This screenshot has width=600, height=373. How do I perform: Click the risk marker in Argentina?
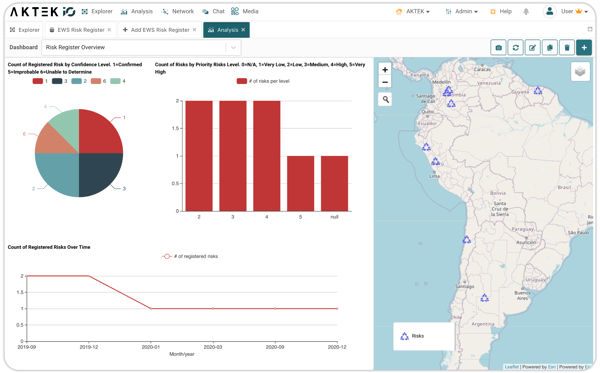484,298
